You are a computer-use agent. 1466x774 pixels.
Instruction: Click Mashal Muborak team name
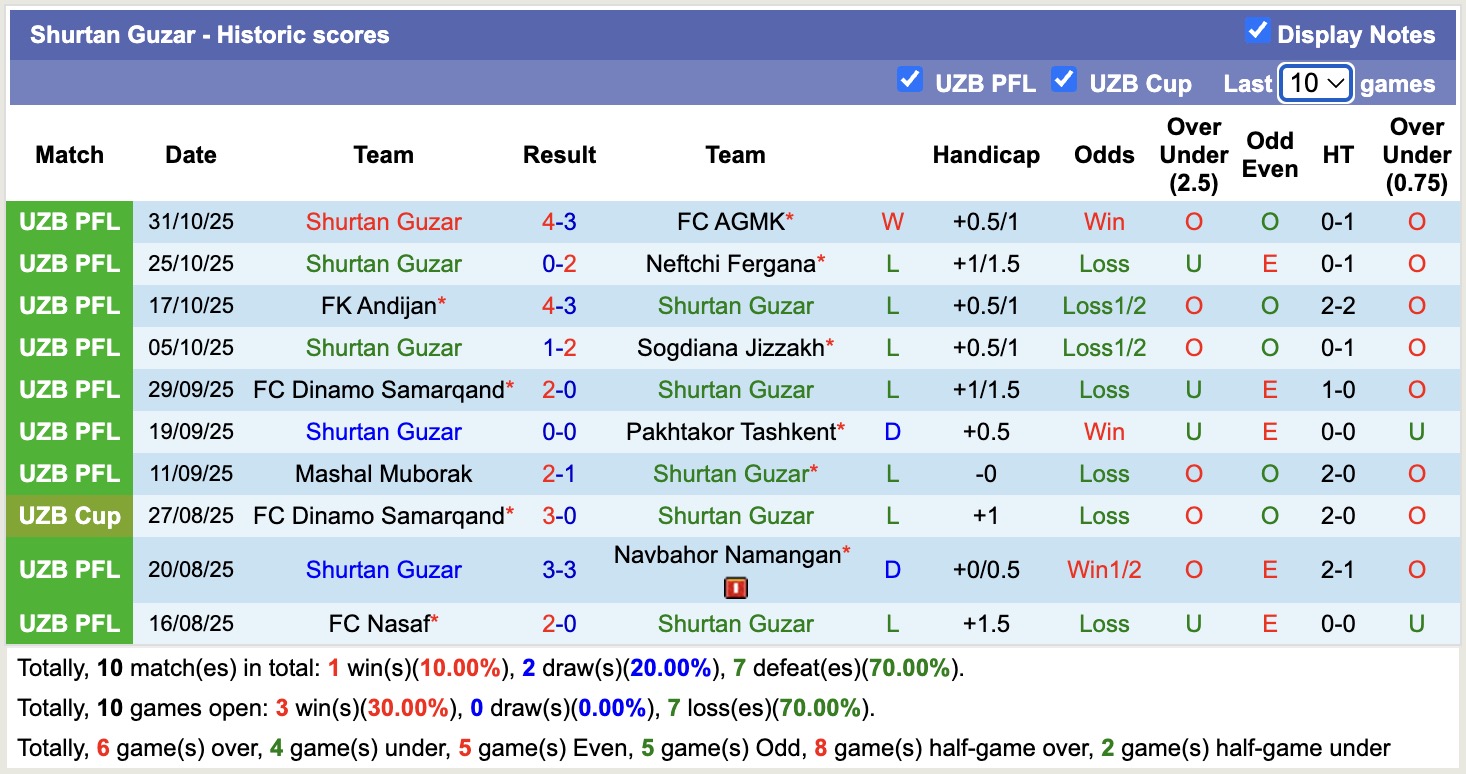(383, 474)
